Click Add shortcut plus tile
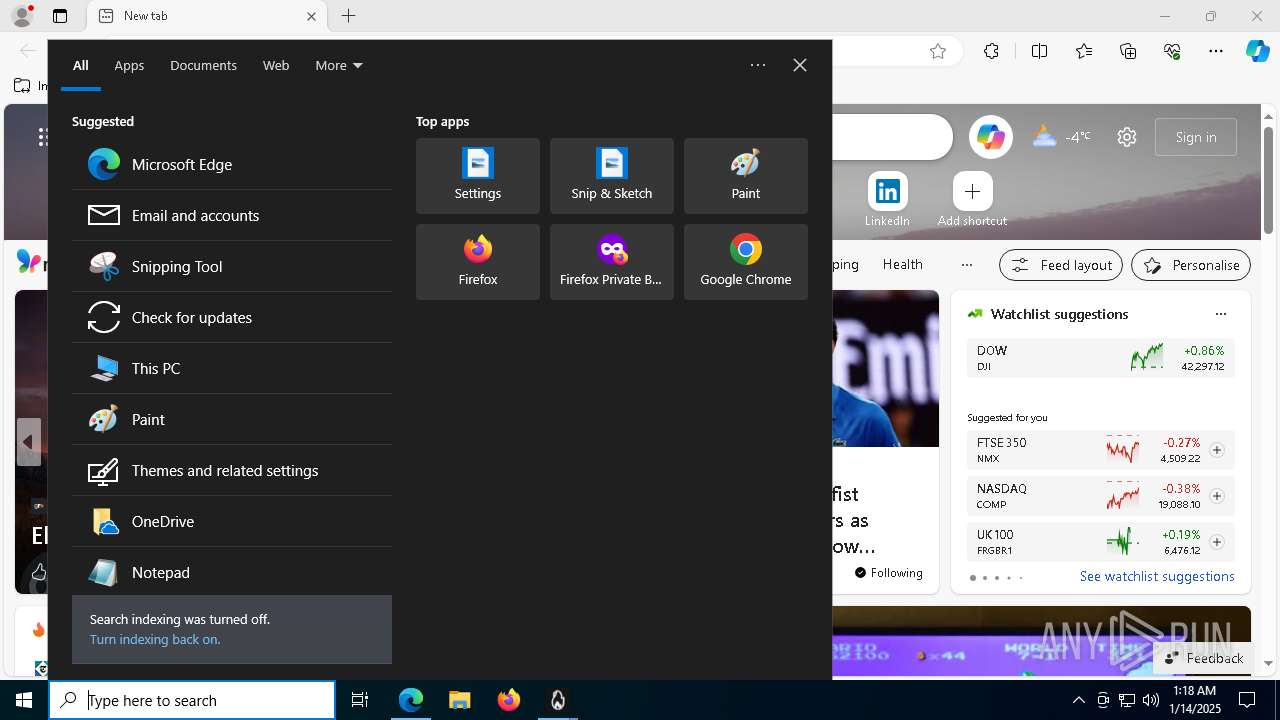 [x=972, y=200]
